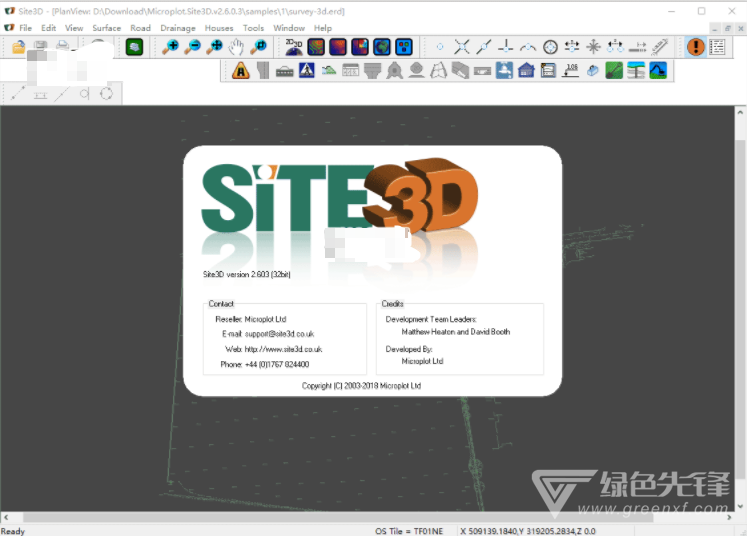
Task: Open the Houses menu
Action: point(219,28)
